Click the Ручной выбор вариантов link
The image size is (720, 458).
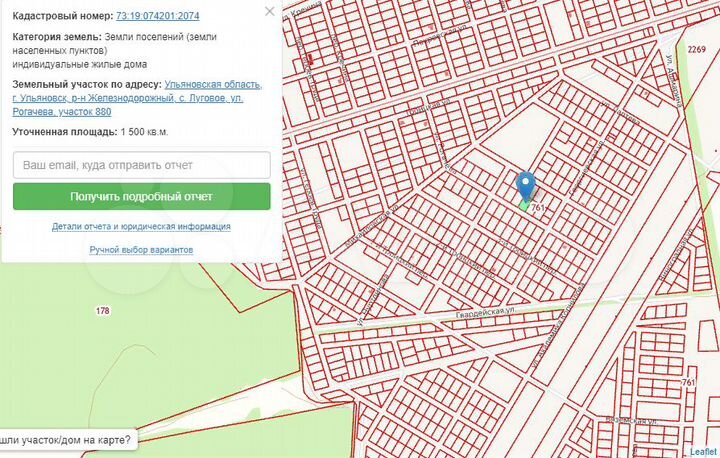[x=141, y=250]
